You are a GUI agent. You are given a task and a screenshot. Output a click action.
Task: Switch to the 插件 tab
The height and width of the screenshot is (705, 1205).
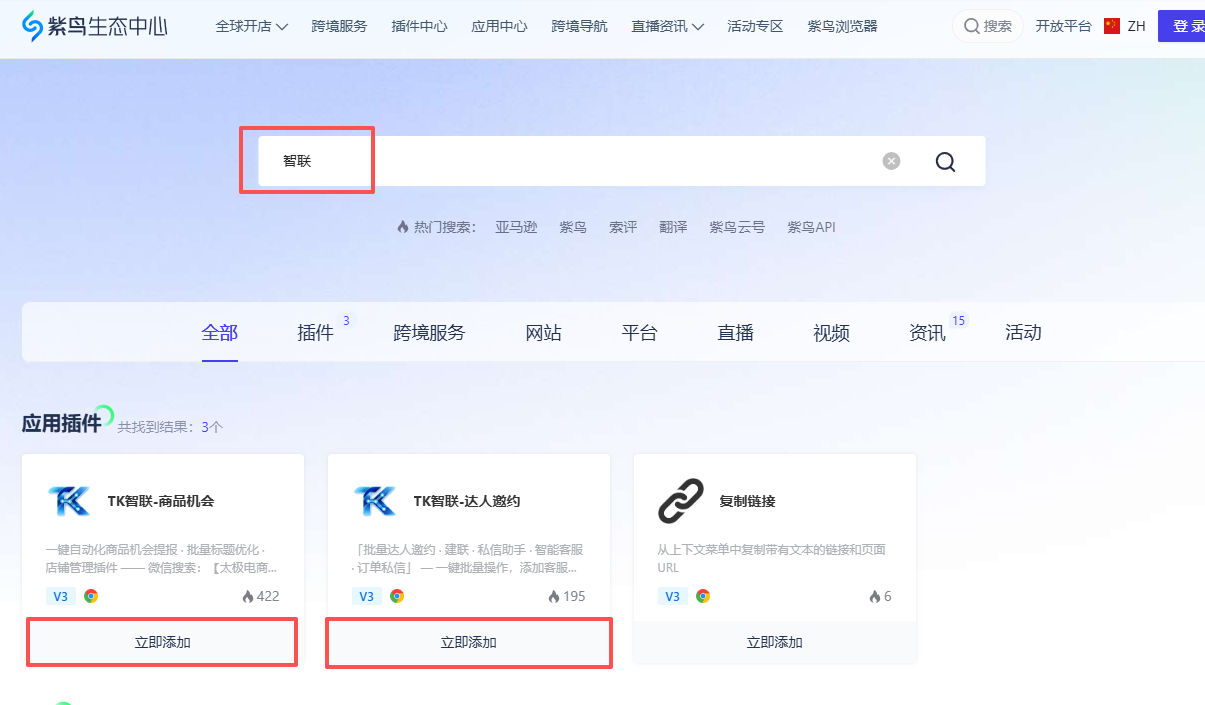pyautogui.click(x=316, y=333)
